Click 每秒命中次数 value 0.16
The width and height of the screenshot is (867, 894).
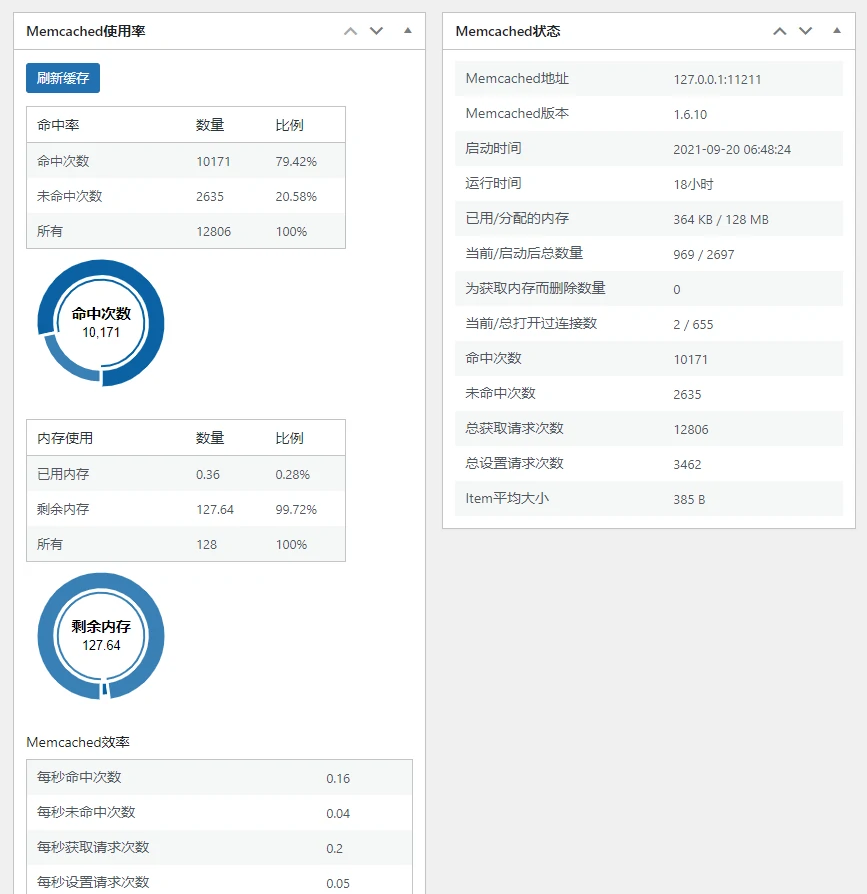(338, 779)
